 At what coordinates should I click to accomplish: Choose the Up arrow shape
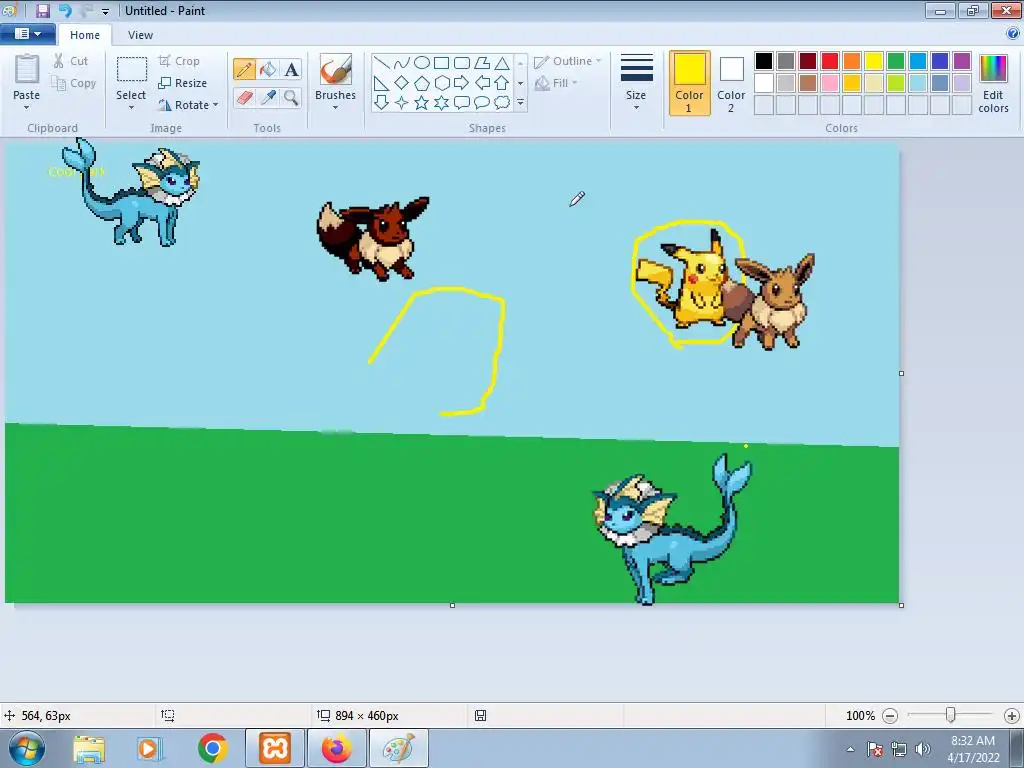tap(502, 83)
